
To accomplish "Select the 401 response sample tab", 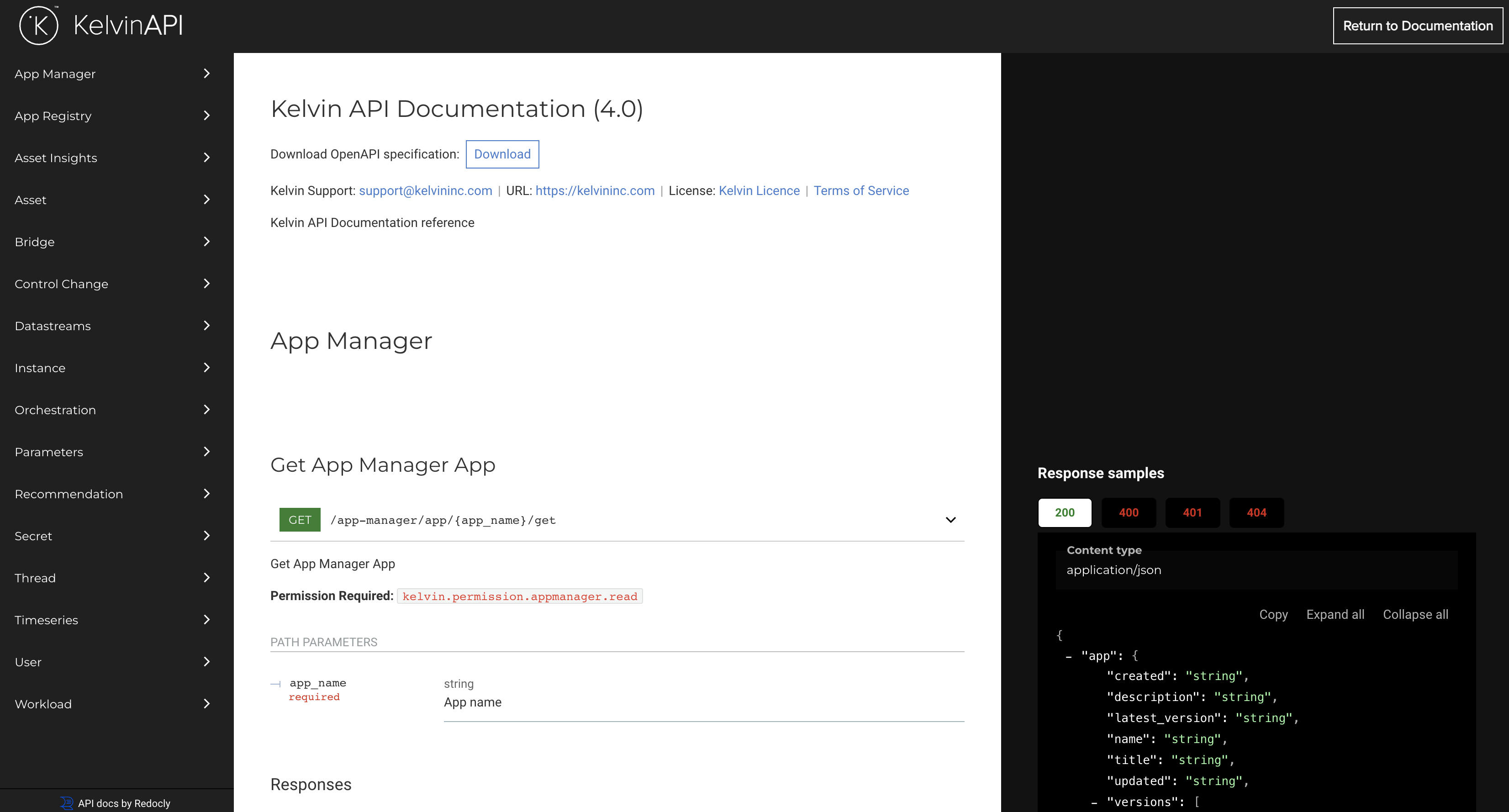I will pyautogui.click(x=1192, y=512).
